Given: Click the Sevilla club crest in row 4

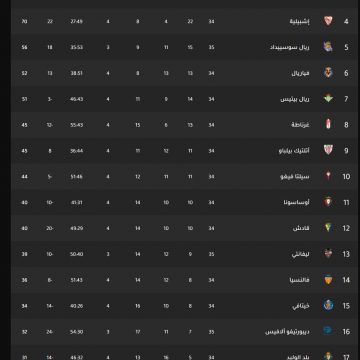Looking at the screenshot, I should coord(328,21).
